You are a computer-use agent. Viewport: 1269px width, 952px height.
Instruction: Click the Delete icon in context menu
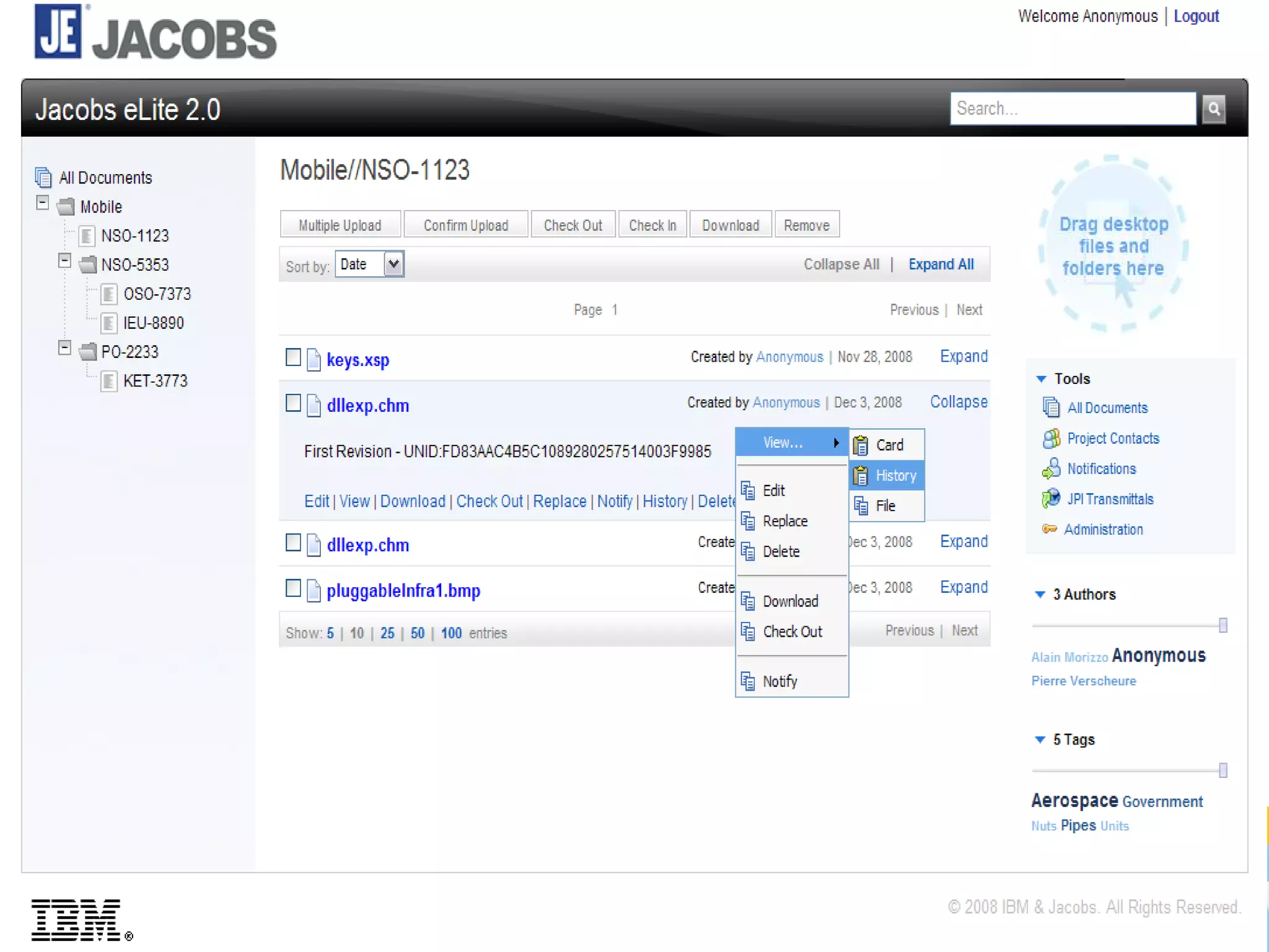[x=748, y=551]
